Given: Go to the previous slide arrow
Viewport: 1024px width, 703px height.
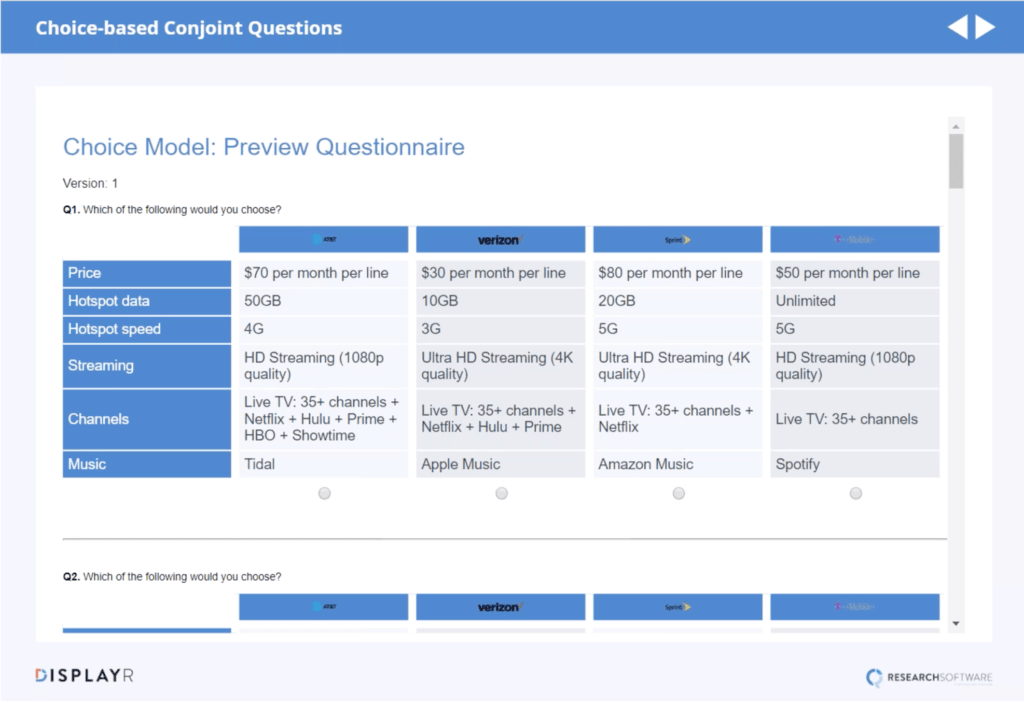Looking at the screenshot, I should tap(957, 27).
